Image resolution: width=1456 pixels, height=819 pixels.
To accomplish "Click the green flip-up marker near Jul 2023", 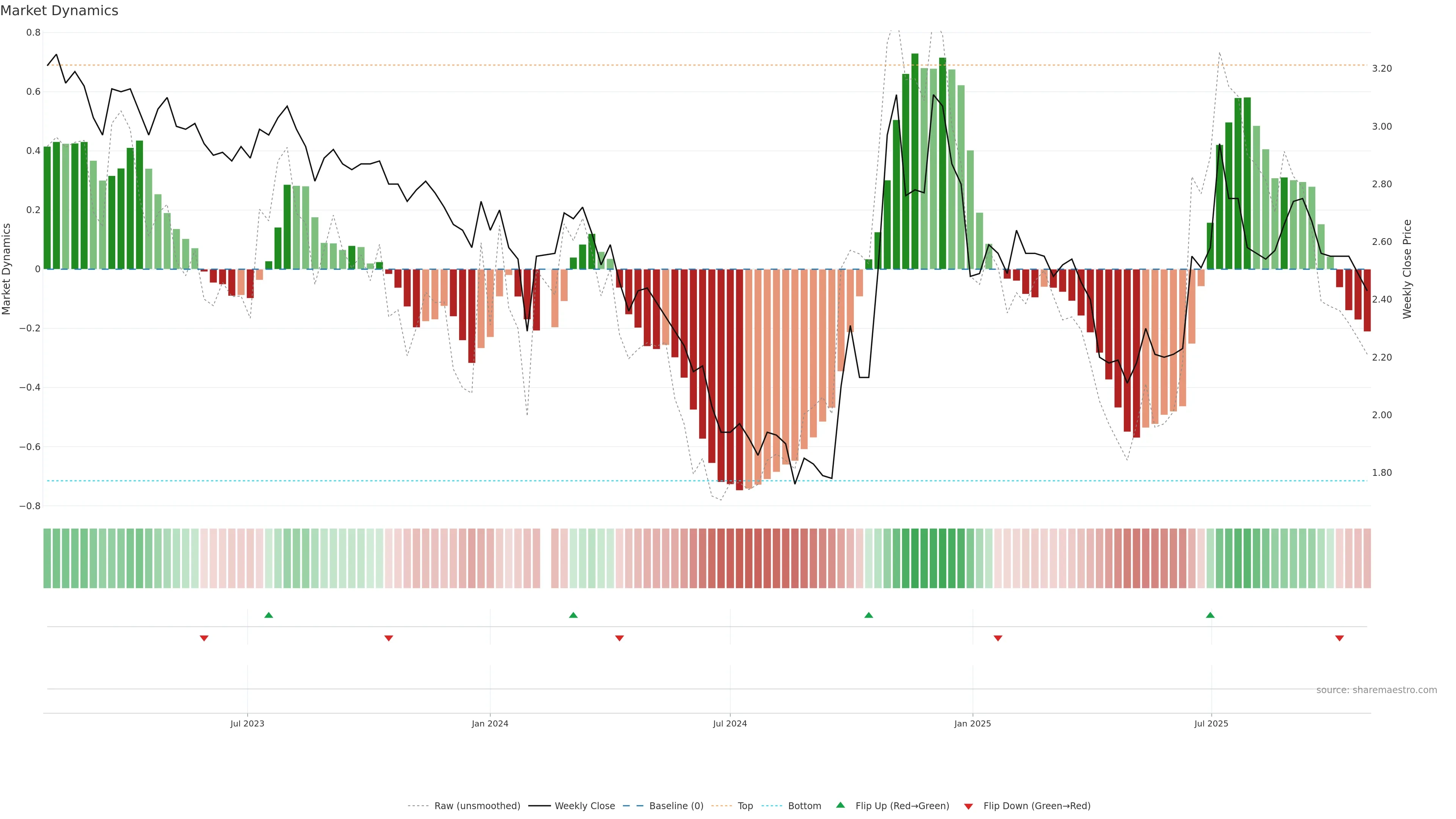I will coord(268,615).
